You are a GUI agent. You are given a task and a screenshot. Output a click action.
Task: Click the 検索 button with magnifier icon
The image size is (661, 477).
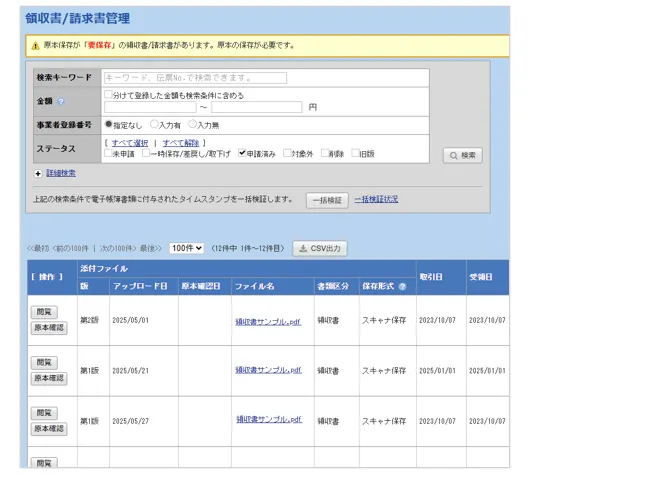coord(463,156)
